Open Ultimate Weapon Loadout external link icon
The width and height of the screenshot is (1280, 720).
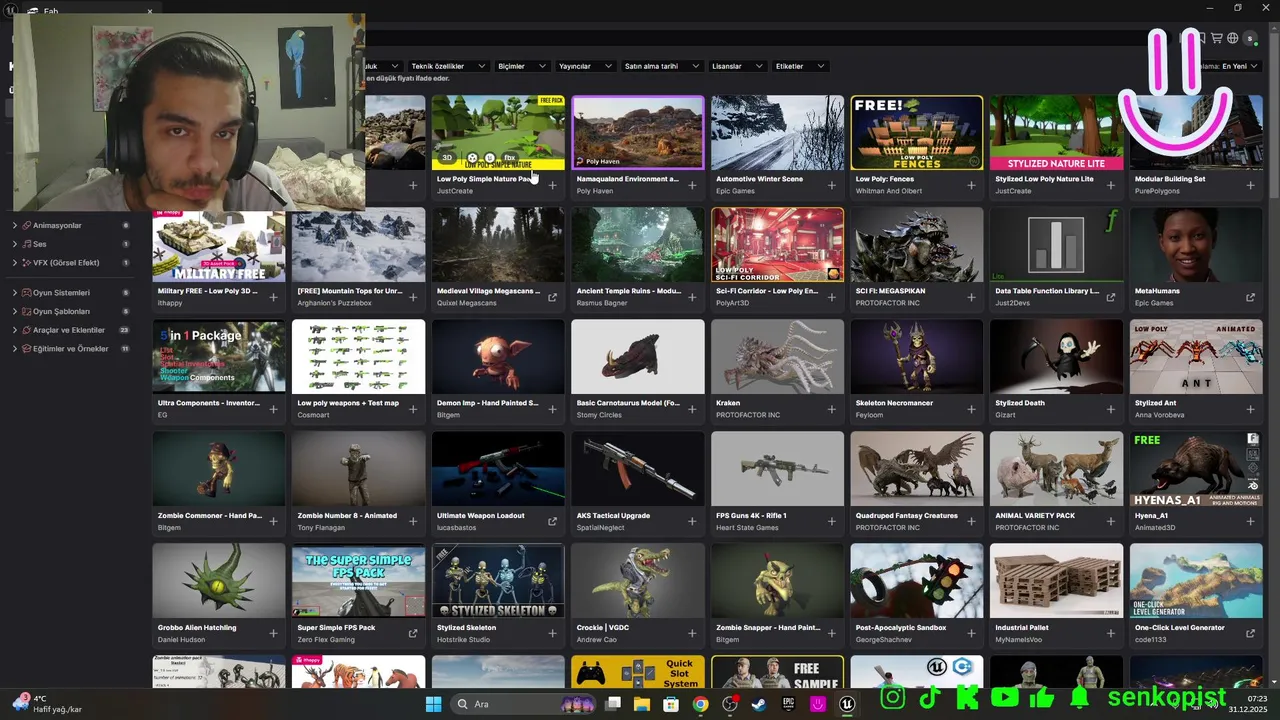coord(552,521)
